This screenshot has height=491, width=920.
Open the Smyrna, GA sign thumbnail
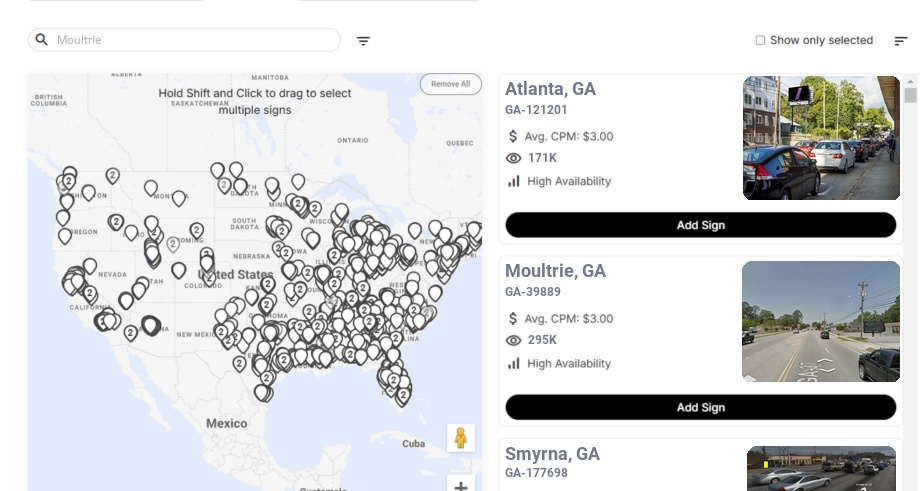[821, 468]
